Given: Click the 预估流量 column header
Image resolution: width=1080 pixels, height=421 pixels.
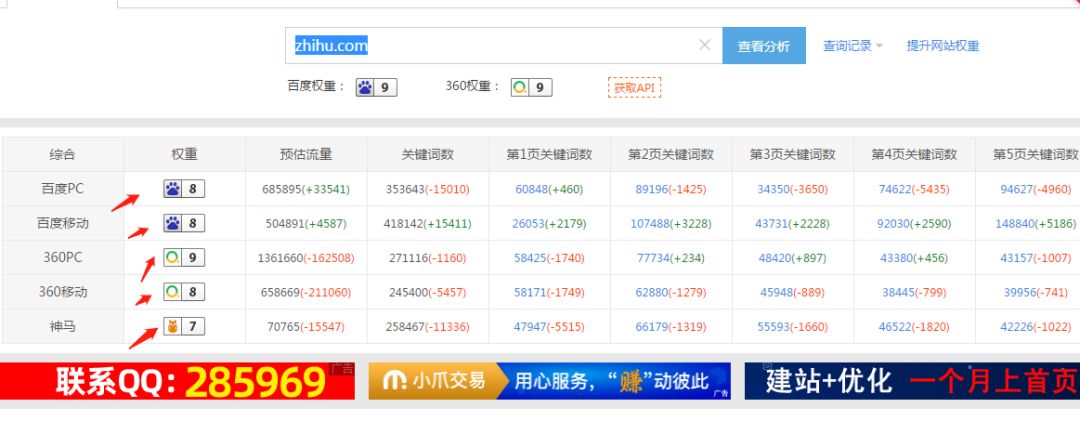Looking at the screenshot, I should pyautogui.click(x=307, y=154).
